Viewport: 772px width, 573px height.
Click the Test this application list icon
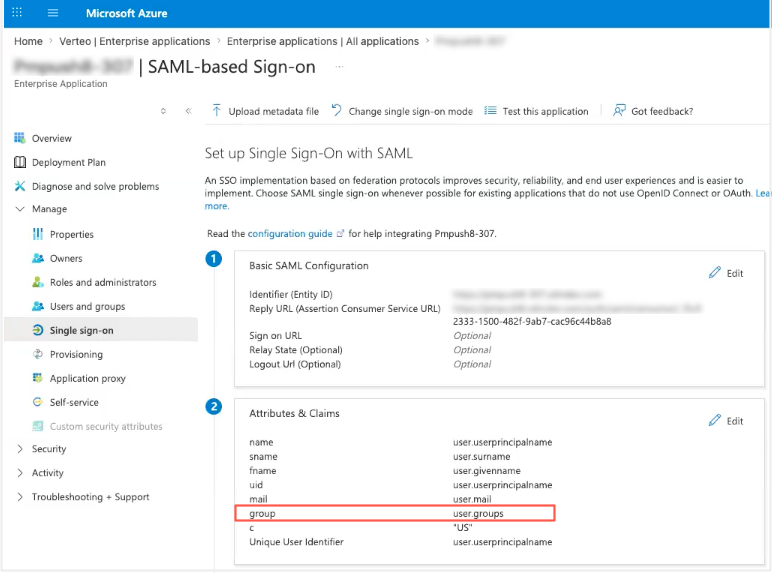click(490, 111)
